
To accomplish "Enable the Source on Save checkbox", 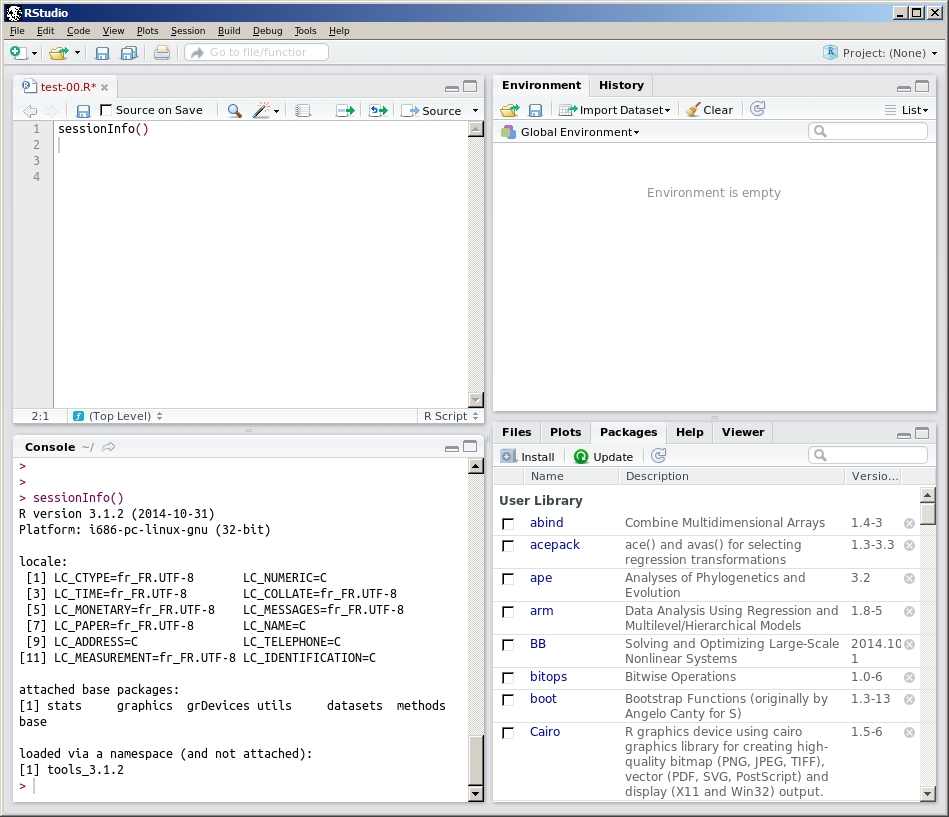I will point(106,110).
